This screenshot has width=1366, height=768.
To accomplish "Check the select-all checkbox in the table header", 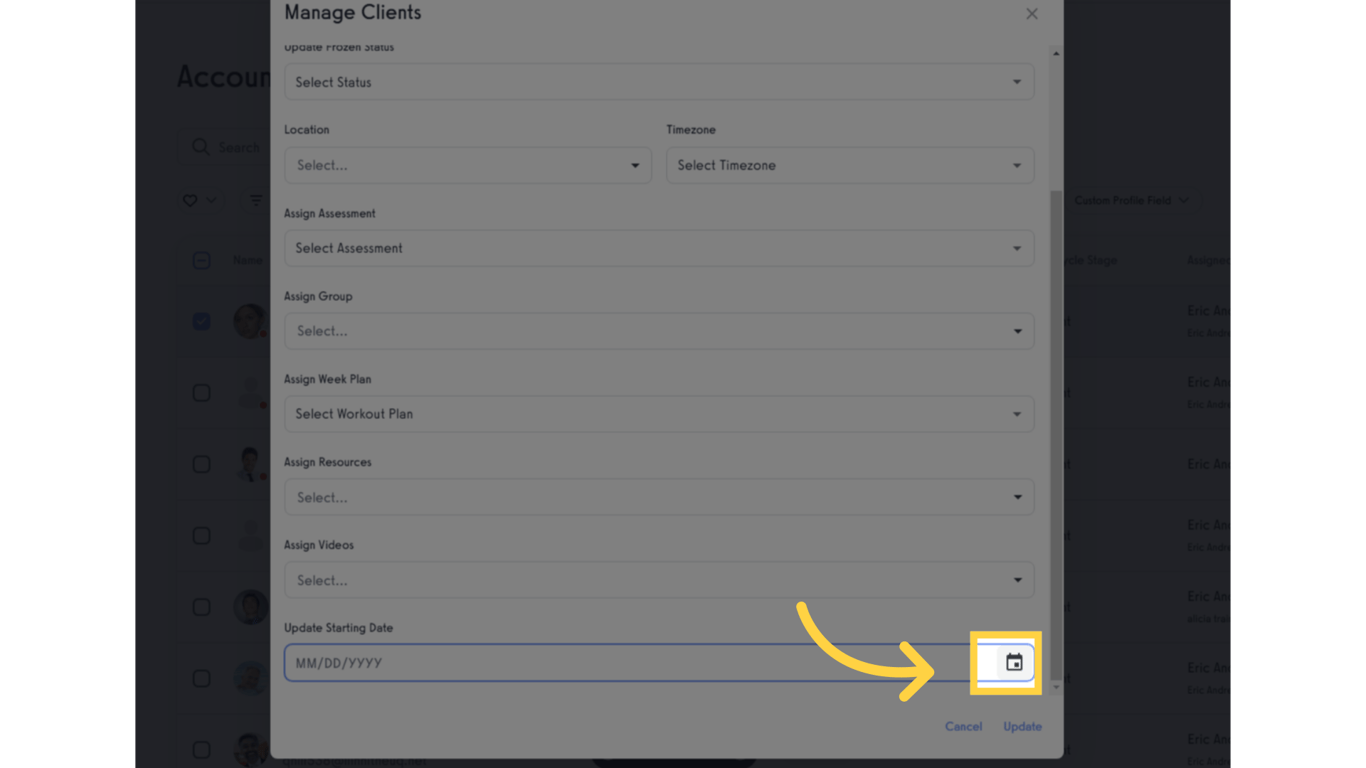I will (x=201, y=260).
